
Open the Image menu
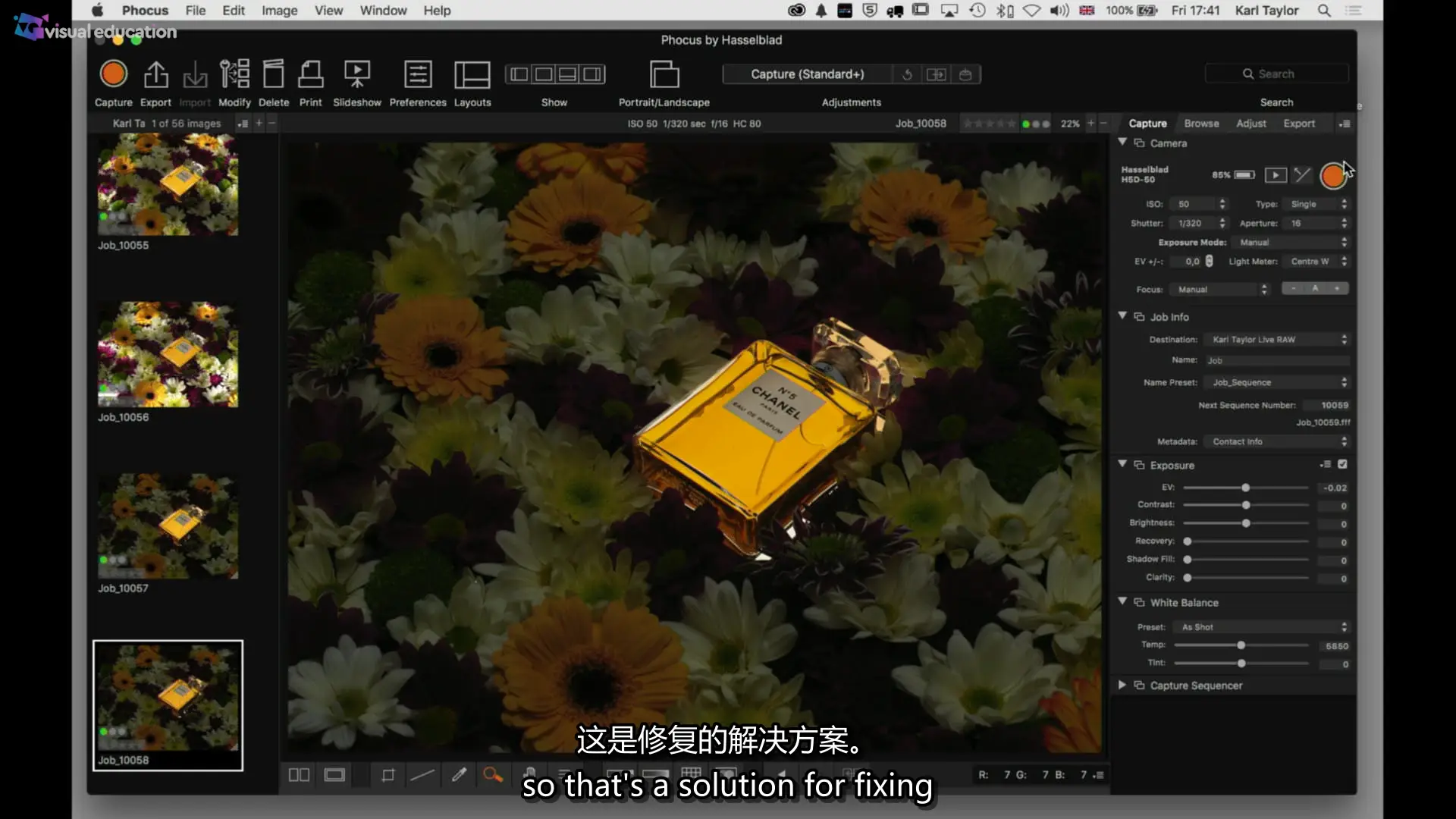[279, 11]
